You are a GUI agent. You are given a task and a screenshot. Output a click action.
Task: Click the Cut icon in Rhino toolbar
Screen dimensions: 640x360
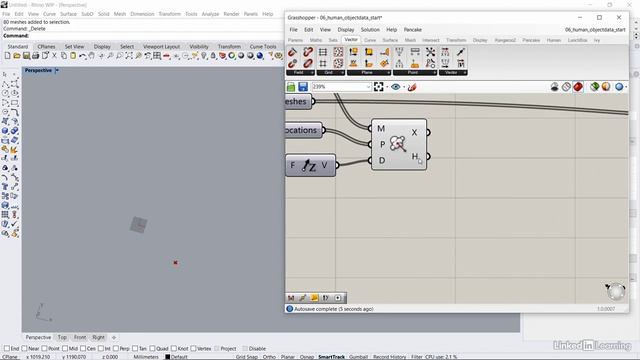[54, 56]
